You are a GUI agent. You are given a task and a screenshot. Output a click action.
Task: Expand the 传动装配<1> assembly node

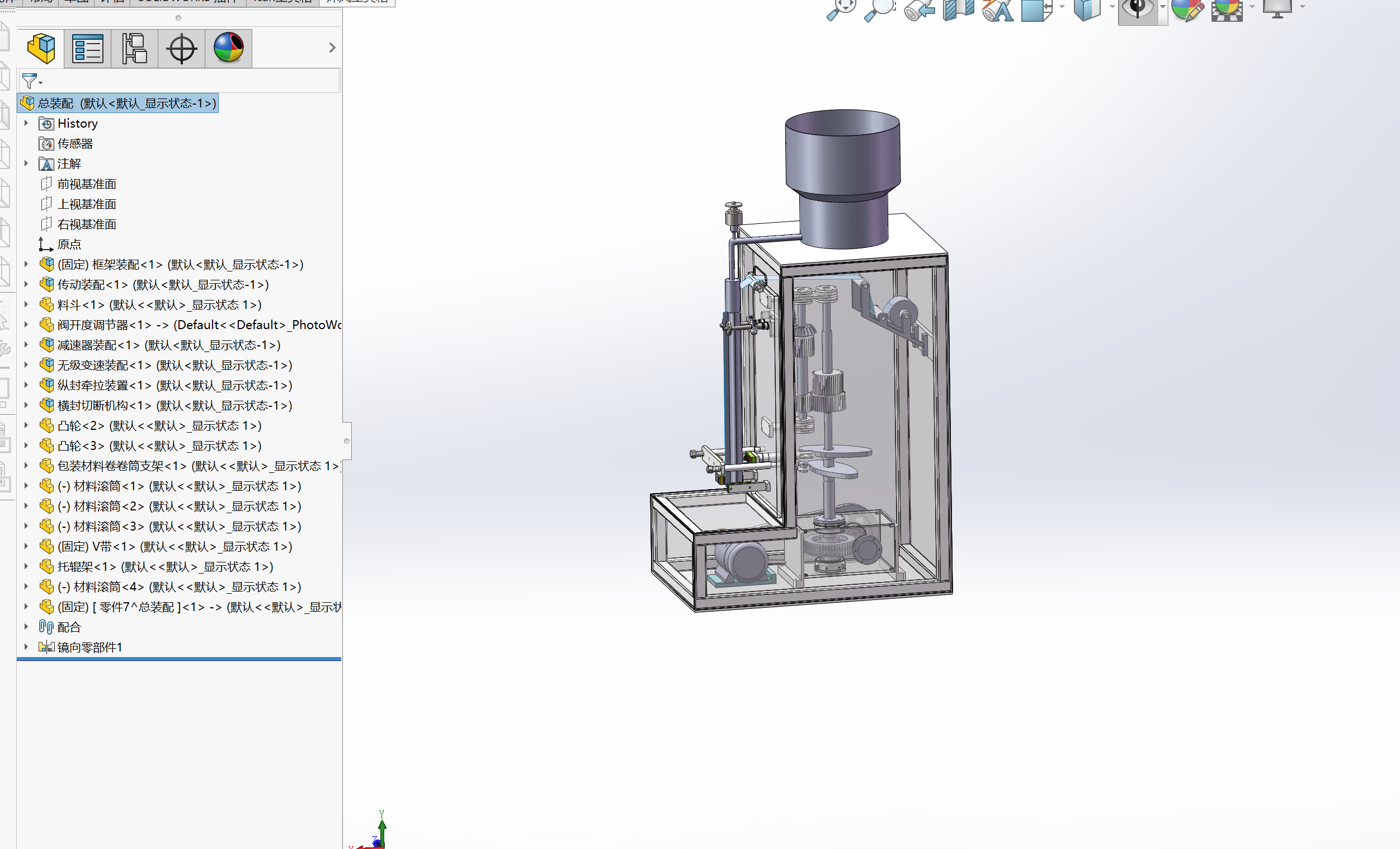(x=26, y=284)
